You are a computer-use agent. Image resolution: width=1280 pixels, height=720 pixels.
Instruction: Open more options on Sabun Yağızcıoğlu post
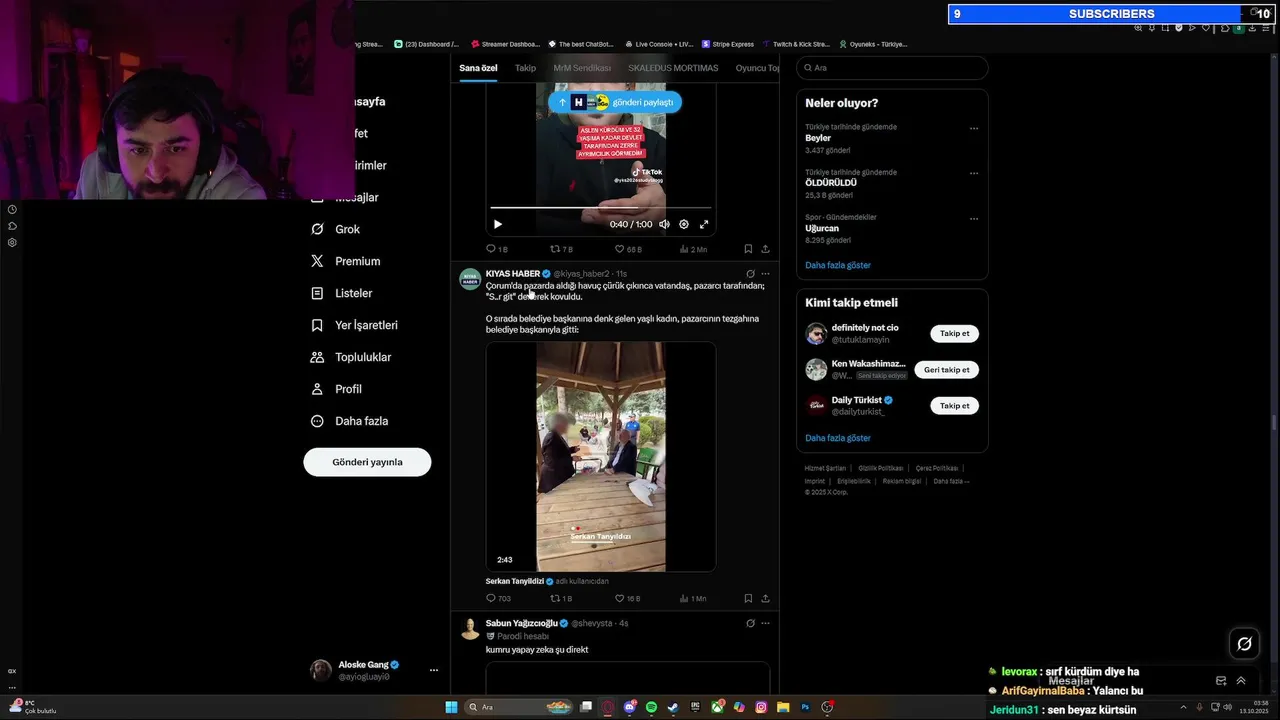tap(766, 623)
